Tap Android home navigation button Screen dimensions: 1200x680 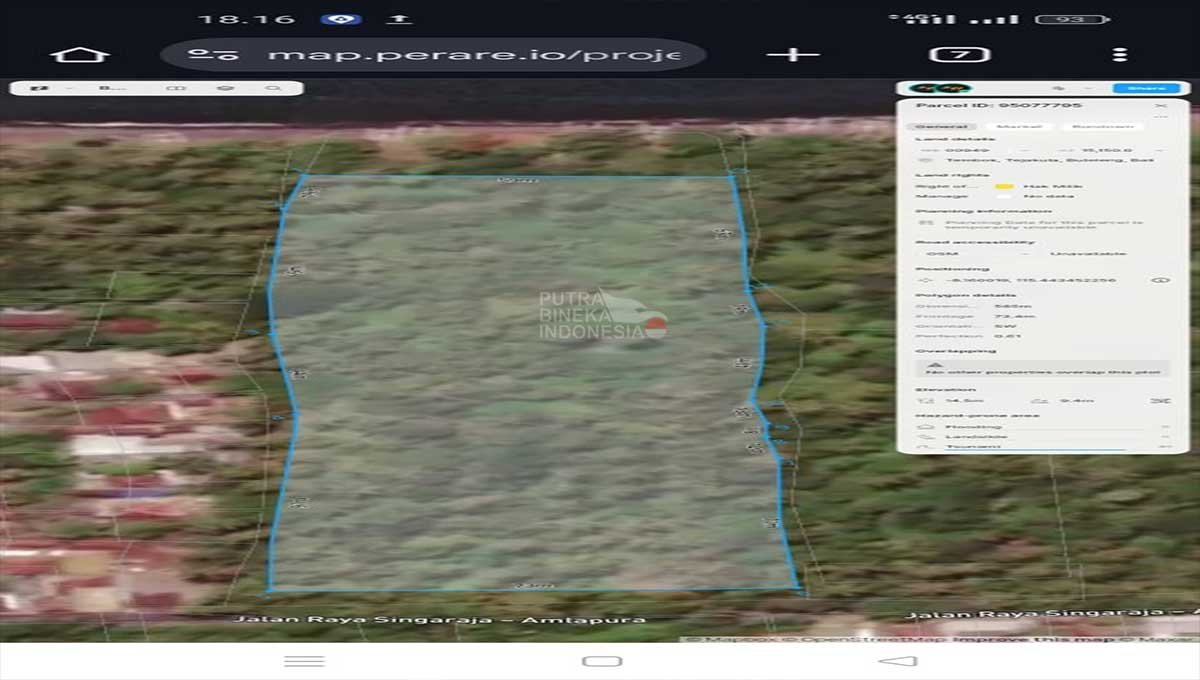(601, 661)
